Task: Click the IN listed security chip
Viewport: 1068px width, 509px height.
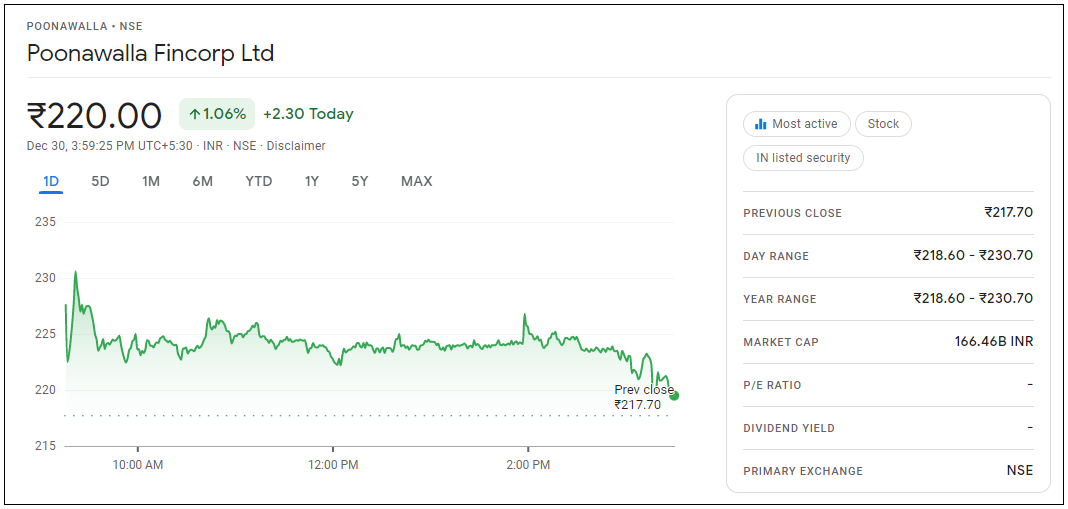Action: 803,157
